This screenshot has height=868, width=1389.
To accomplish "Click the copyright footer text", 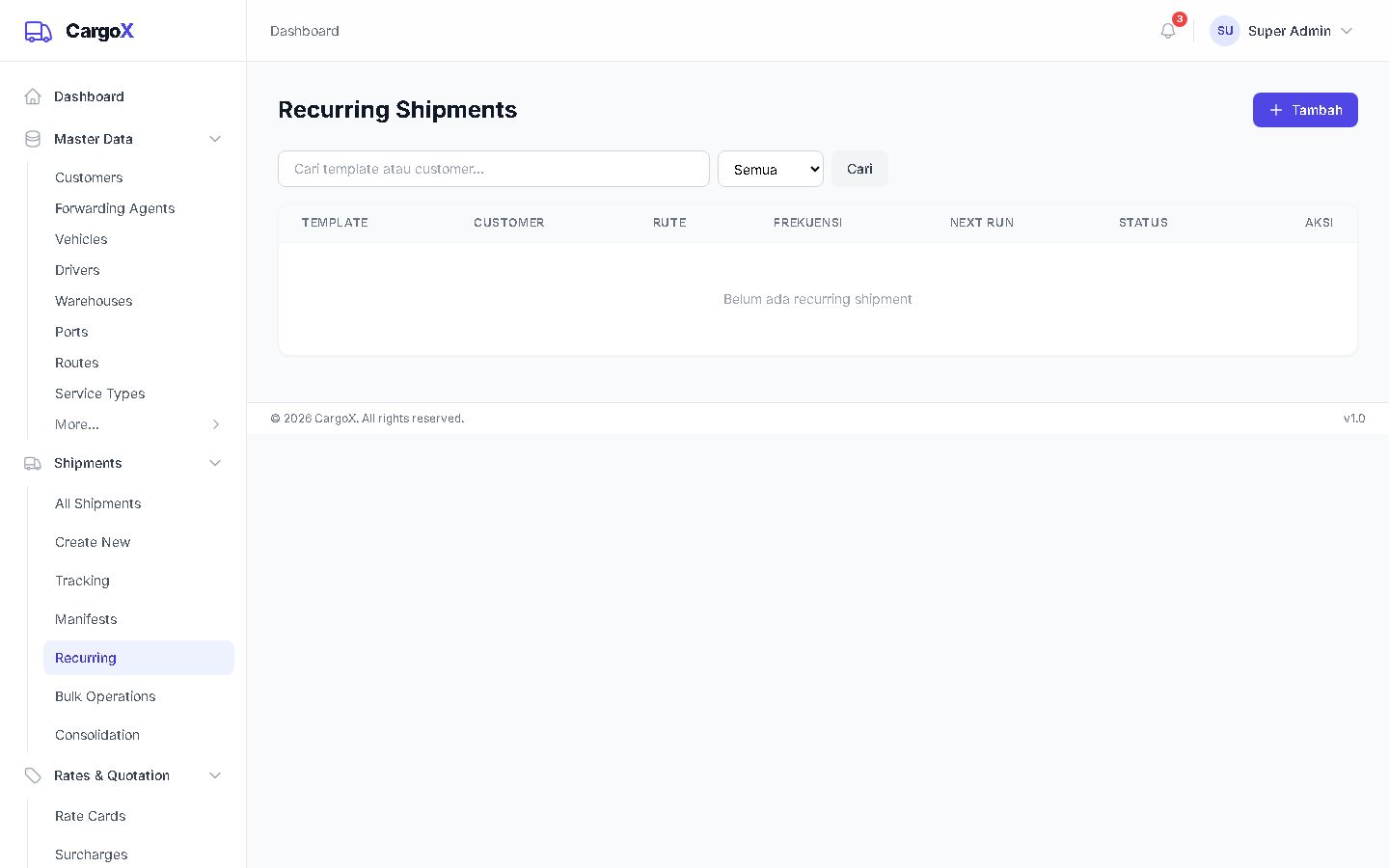I will coord(368,419).
